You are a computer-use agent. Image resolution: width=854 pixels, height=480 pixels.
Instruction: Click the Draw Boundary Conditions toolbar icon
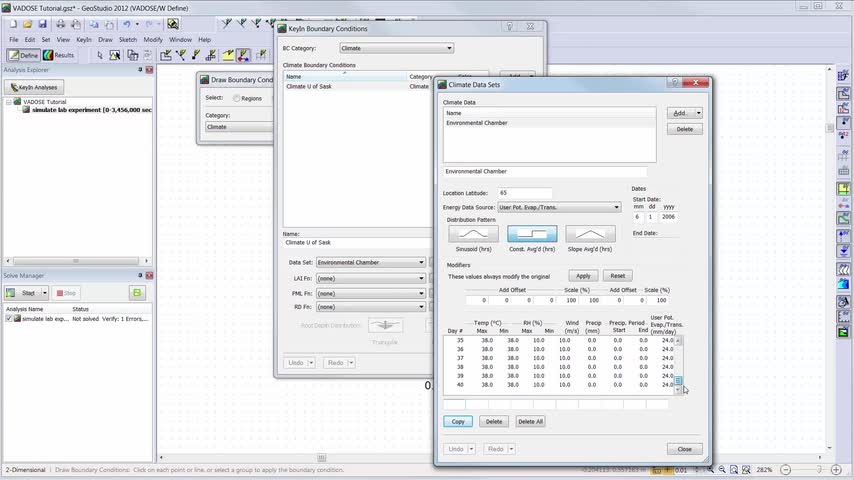click(243, 55)
